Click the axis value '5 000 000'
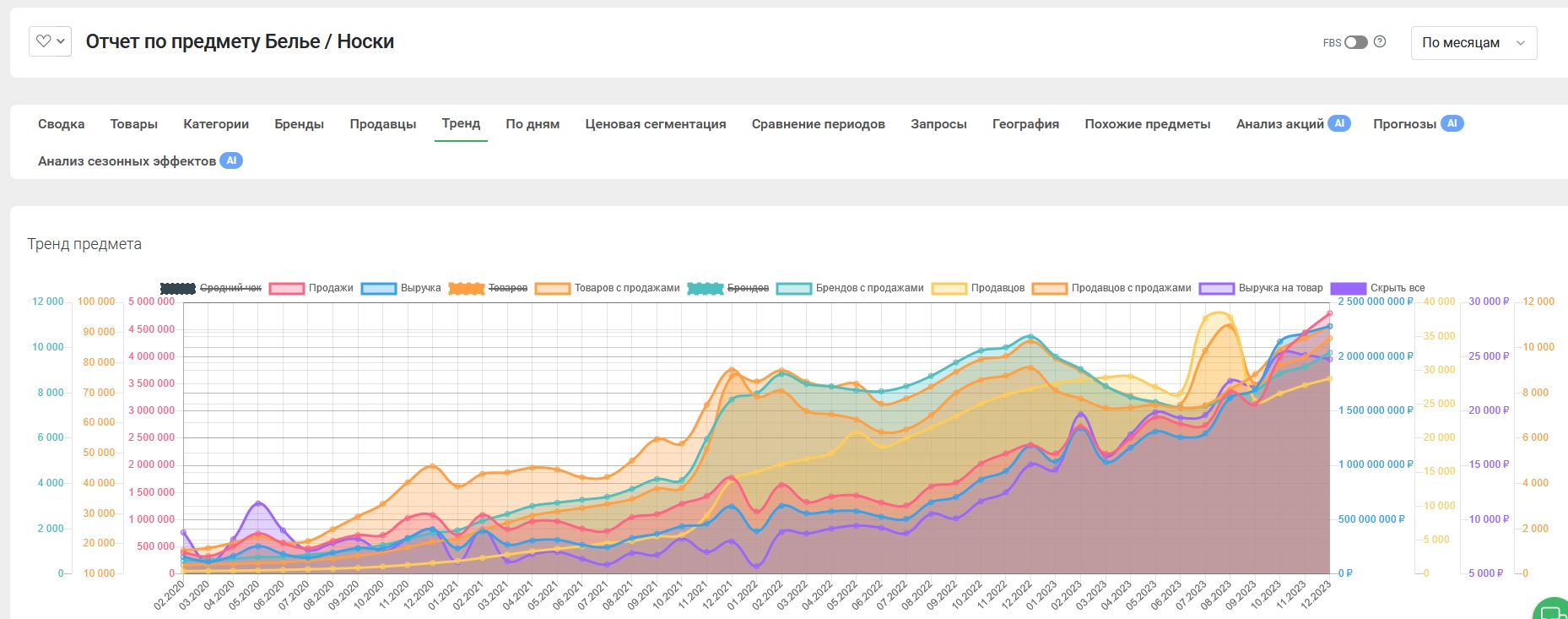Screen dimensions: 1568x619 (151, 301)
